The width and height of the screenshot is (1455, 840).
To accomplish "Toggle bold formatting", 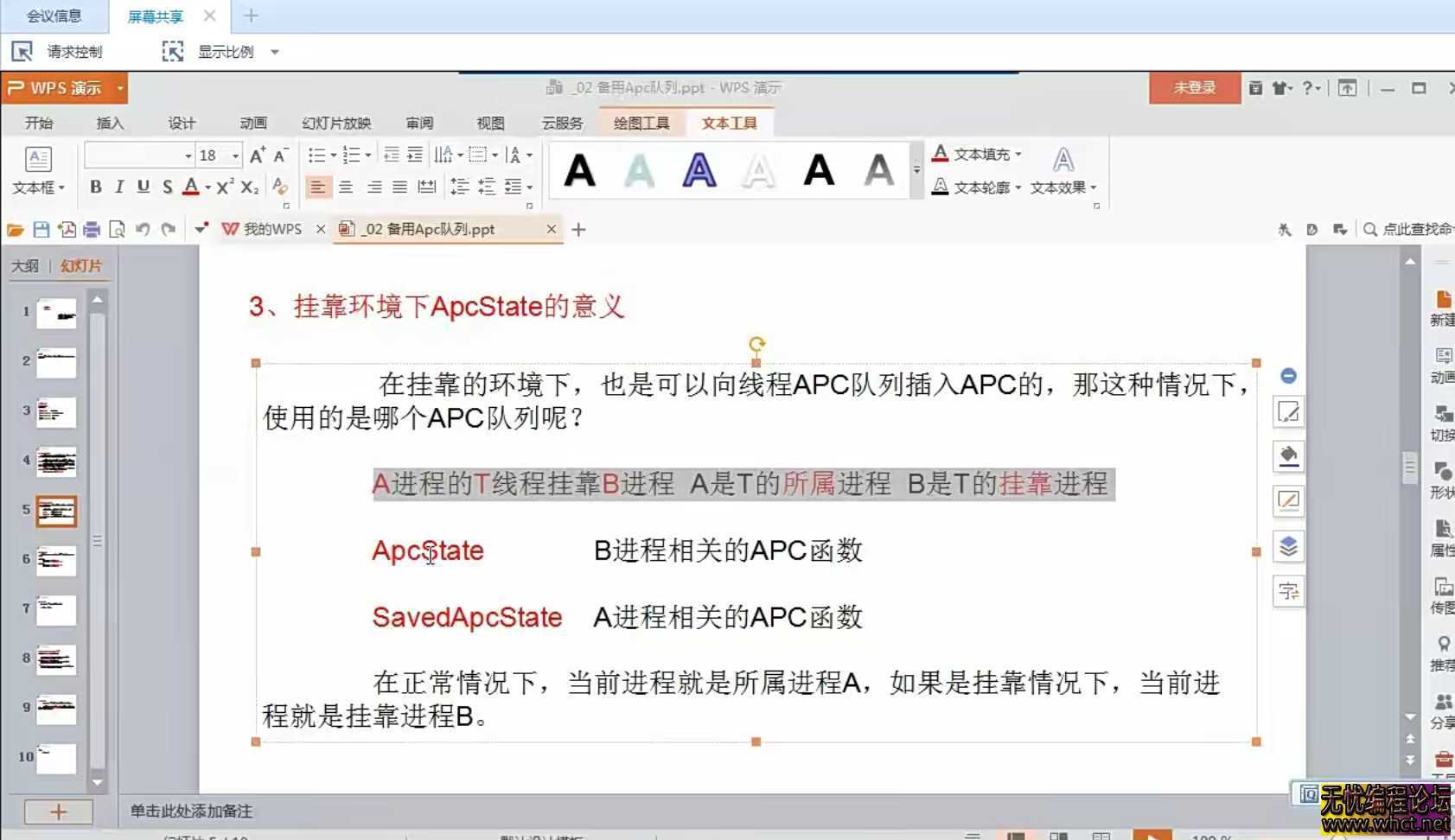I will 95,187.
